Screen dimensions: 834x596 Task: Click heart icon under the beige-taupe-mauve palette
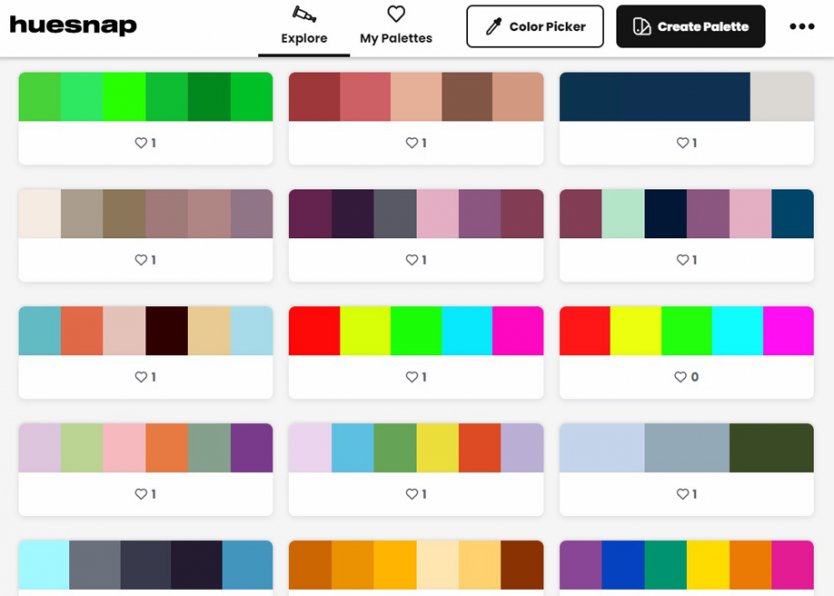[140, 260]
